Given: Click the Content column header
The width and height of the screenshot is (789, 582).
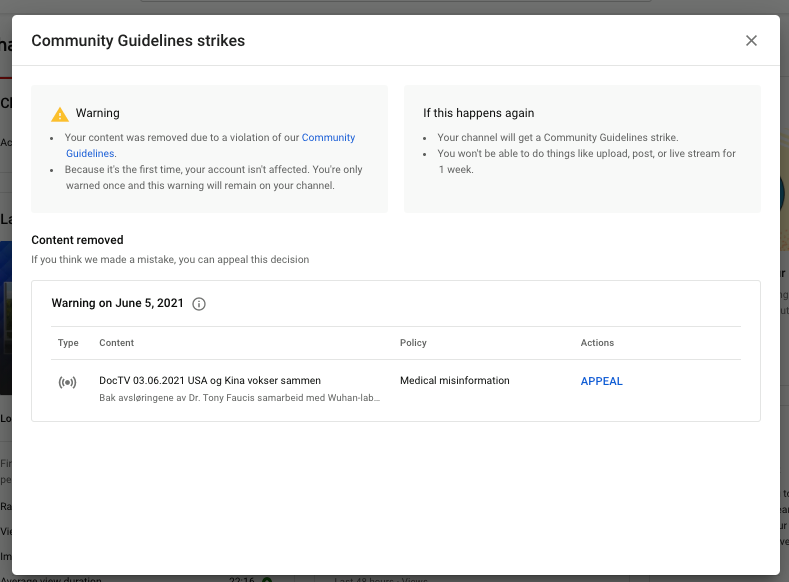Looking at the screenshot, I should tap(116, 343).
